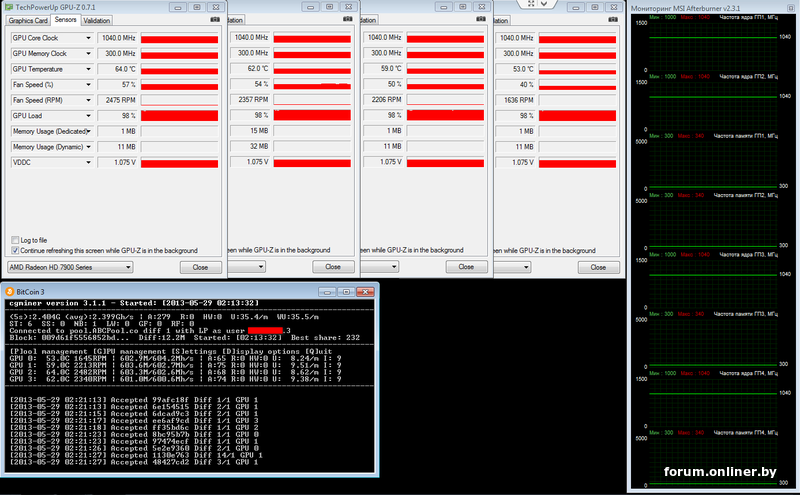The height and width of the screenshot is (495, 800).
Task: Close the MSI Afterburner monitoring window
Action: pos(791,8)
